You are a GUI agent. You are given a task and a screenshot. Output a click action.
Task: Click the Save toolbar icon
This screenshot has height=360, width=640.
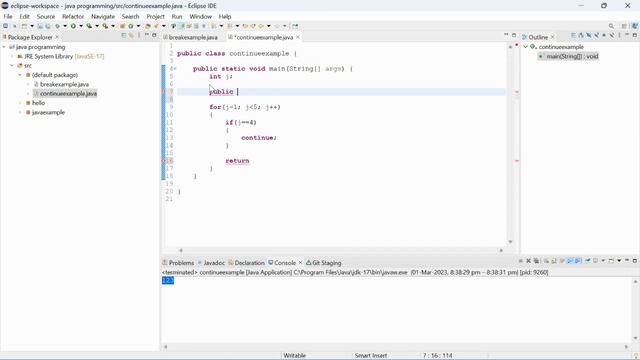(40, 26)
